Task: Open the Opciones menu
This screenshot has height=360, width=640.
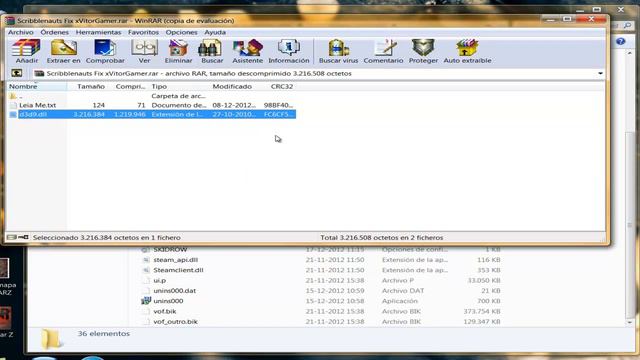Action: point(181,32)
